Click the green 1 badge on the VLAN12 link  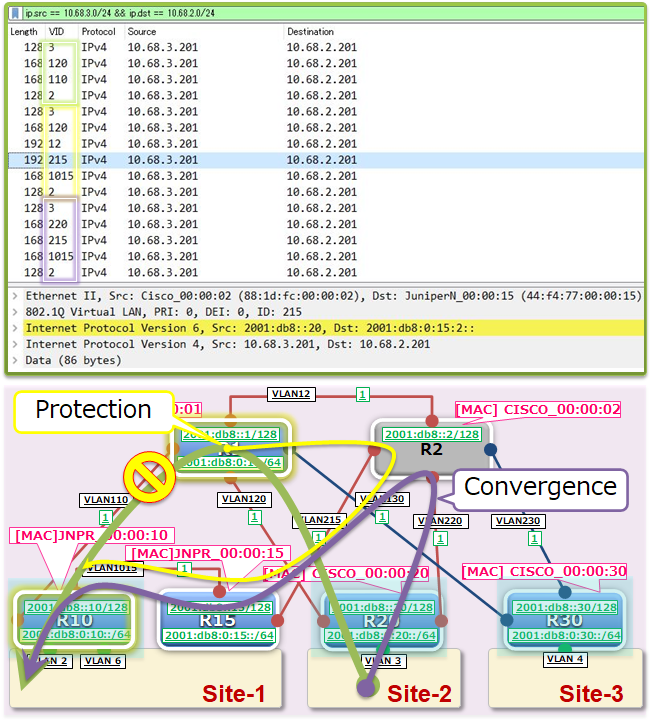tap(363, 395)
